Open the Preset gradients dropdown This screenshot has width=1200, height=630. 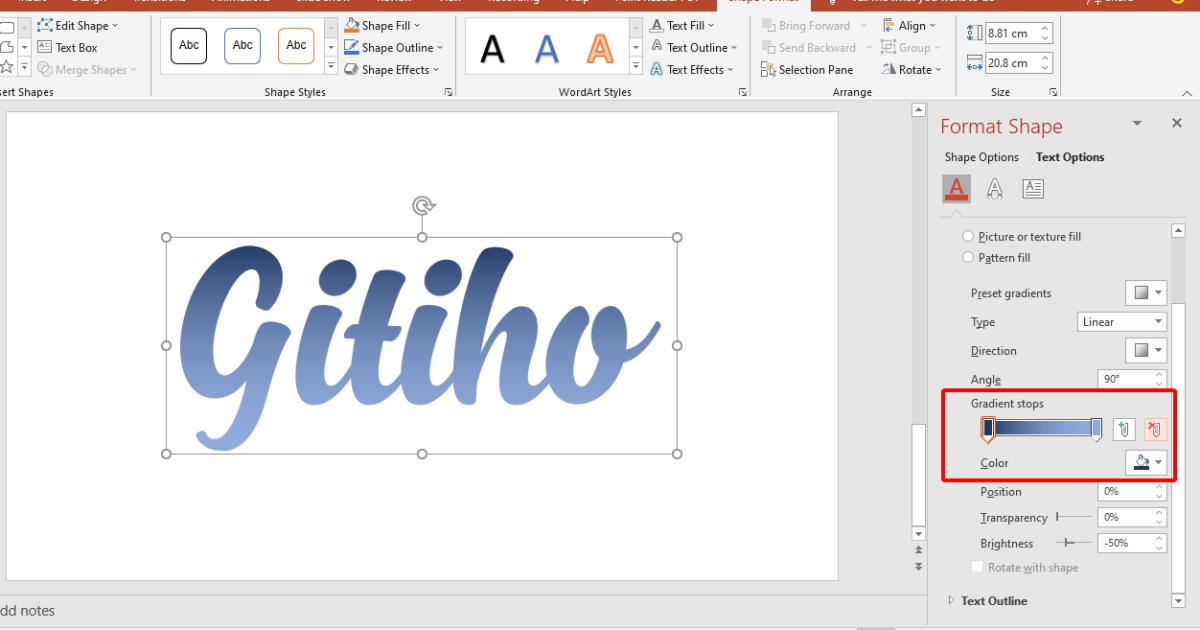click(1146, 293)
